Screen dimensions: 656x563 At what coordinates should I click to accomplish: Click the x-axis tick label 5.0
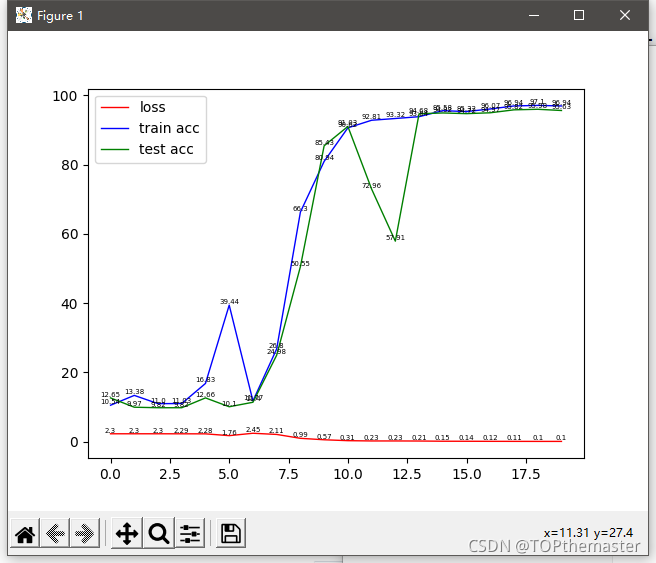pyautogui.click(x=228, y=474)
